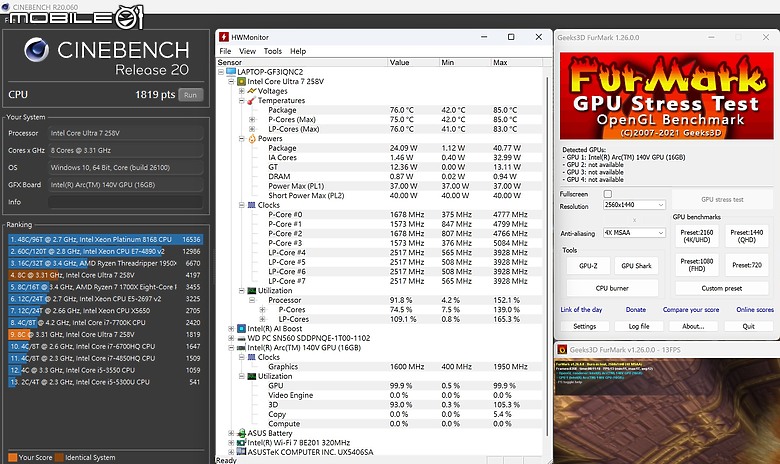Click the Intel Wi-Fi 7 BE201 adapter icon
Viewport: 780px width, 464px height.
pyautogui.click(x=241, y=443)
